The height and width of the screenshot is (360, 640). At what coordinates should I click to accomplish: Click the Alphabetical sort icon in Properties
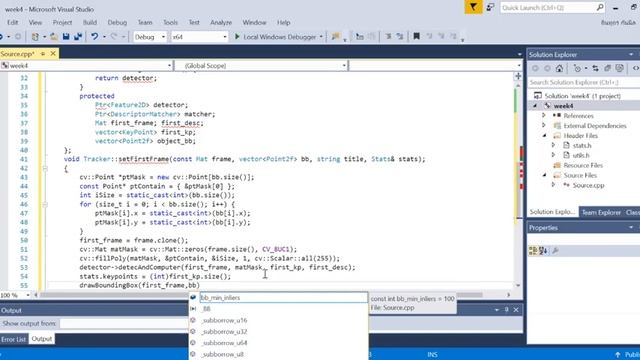543,250
